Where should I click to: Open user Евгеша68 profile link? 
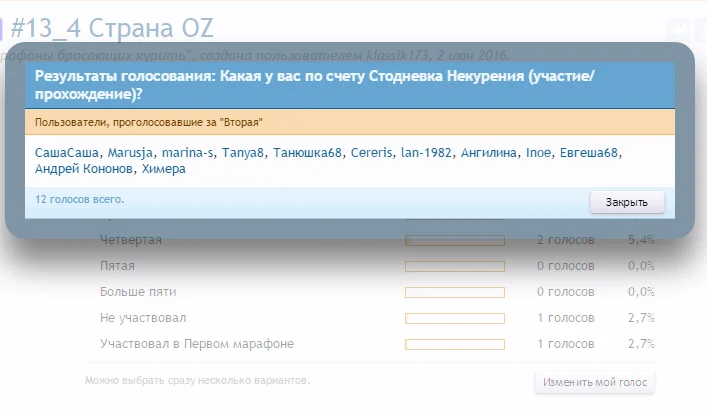(x=588, y=153)
